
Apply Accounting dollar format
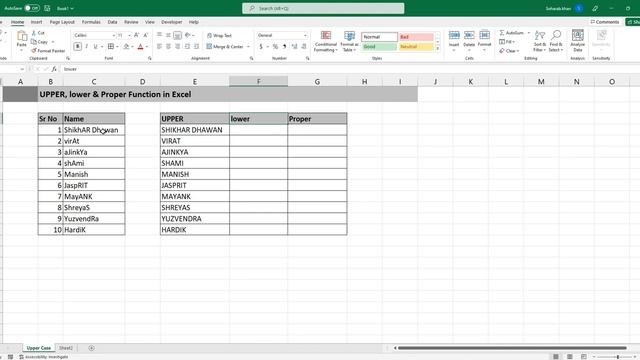(x=261, y=47)
